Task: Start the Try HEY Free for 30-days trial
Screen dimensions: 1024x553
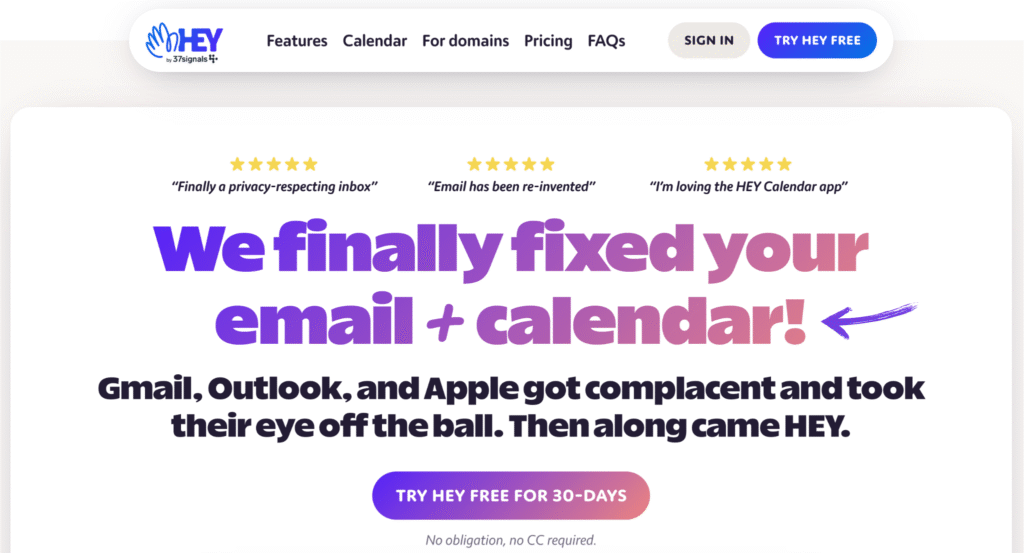Action: coord(511,496)
